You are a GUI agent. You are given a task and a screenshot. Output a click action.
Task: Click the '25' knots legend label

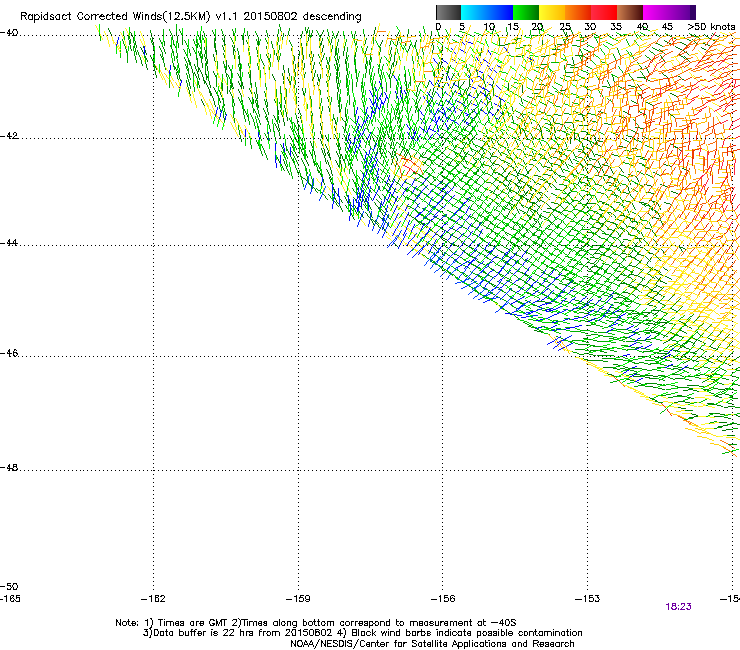565,27
